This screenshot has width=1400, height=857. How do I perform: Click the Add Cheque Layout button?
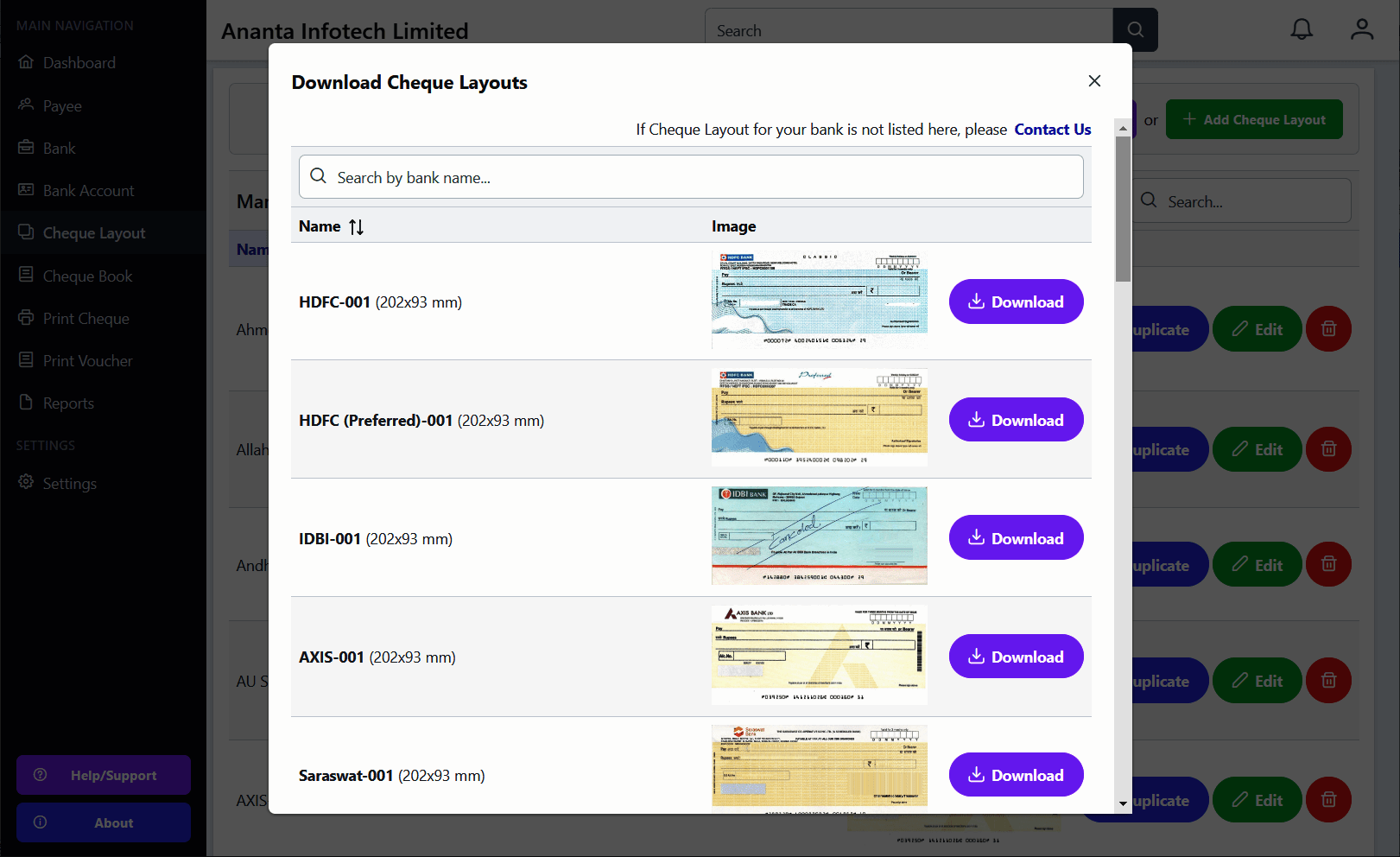[x=1254, y=120]
